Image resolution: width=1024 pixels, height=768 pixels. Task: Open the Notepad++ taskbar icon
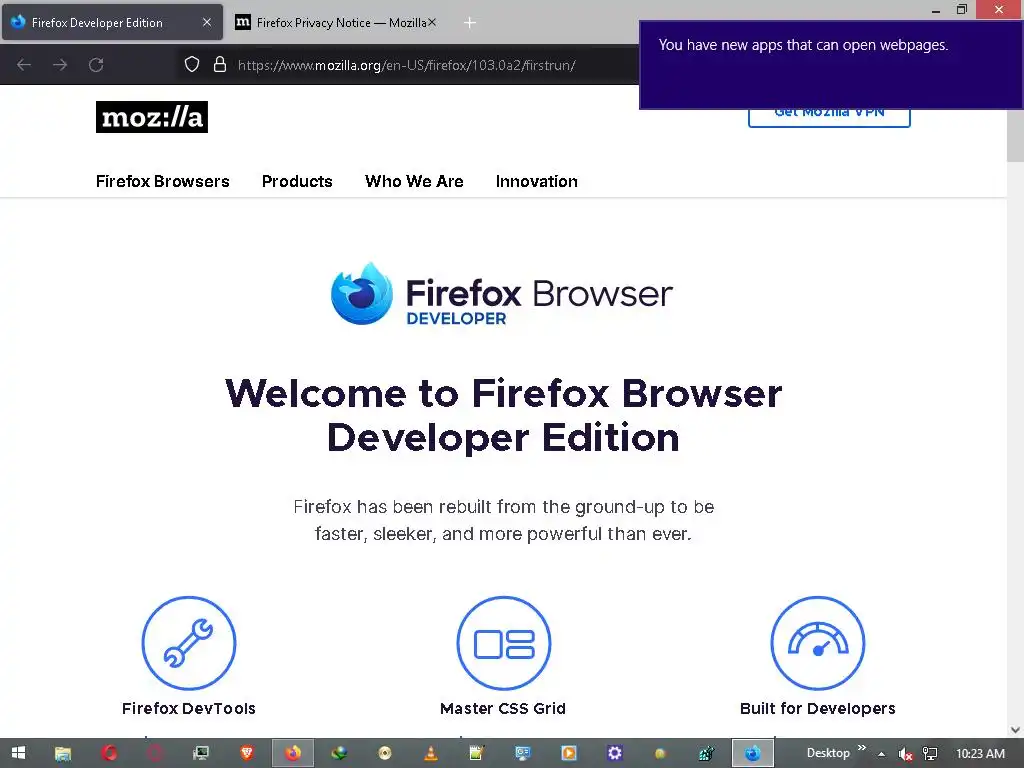(x=477, y=754)
